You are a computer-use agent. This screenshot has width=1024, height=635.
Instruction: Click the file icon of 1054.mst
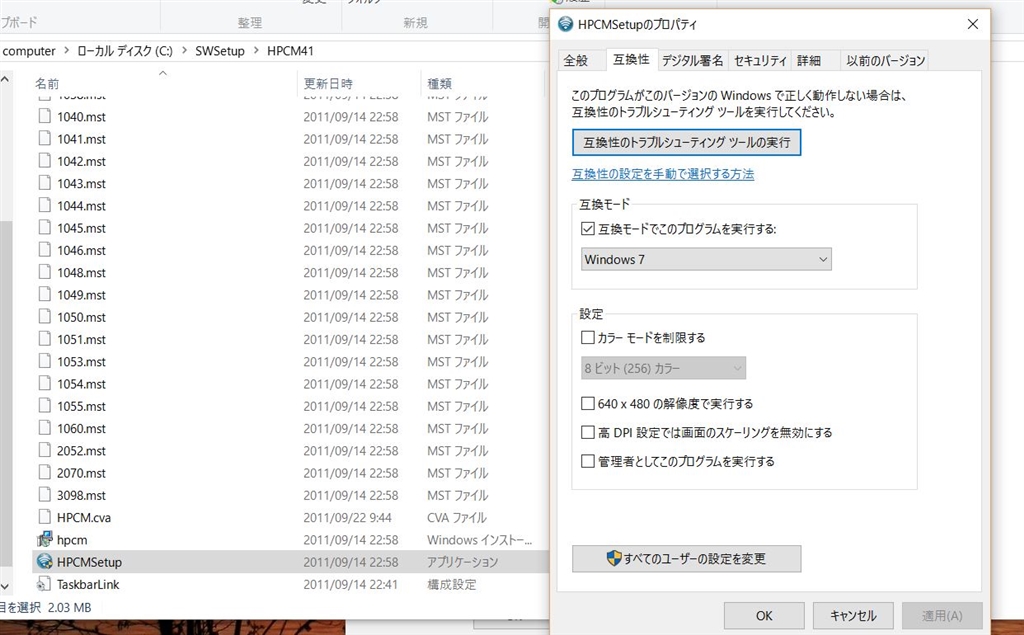tap(44, 383)
